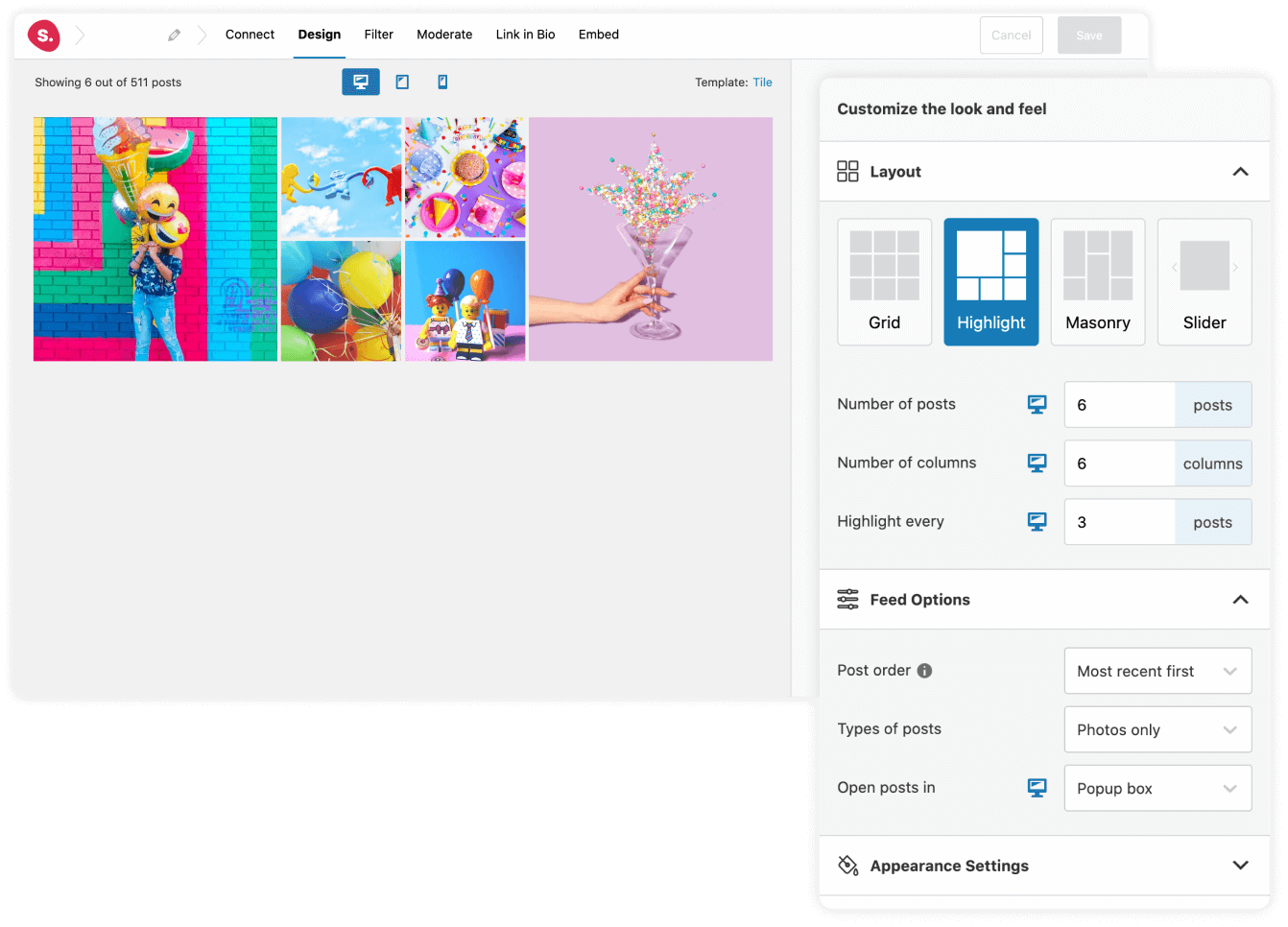1288x927 pixels.
Task: Click the Save button
Action: (x=1089, y=36)
